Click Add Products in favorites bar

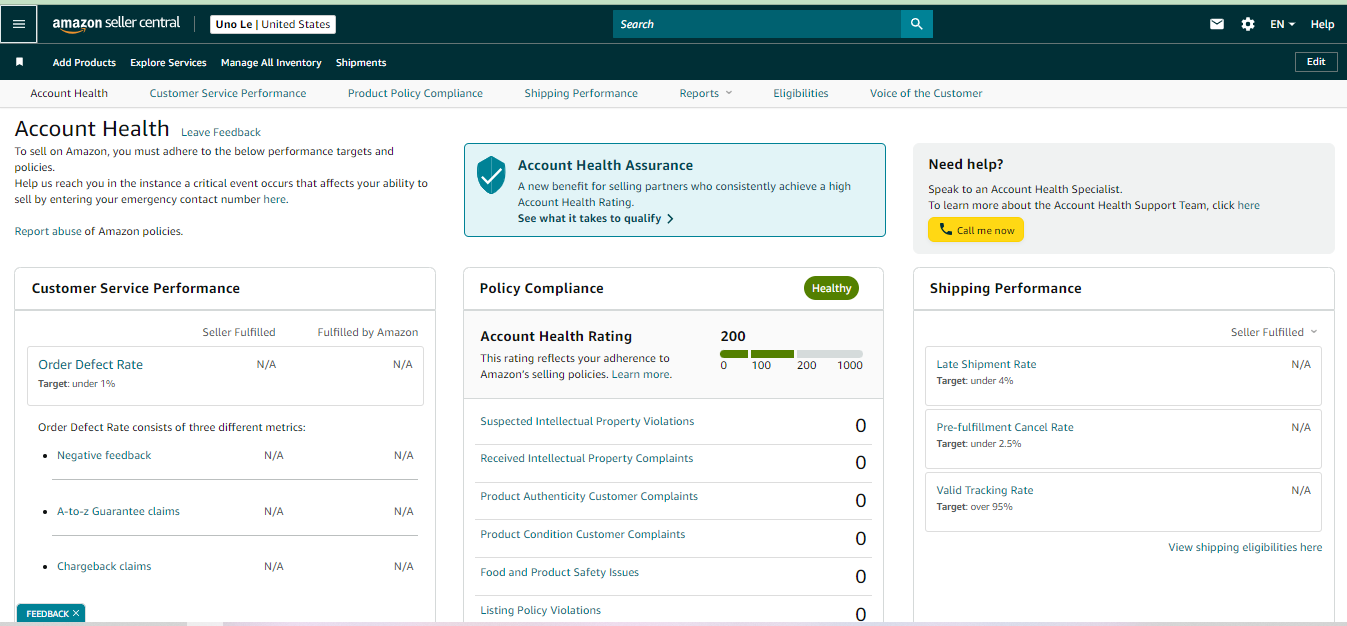(84, 62)
